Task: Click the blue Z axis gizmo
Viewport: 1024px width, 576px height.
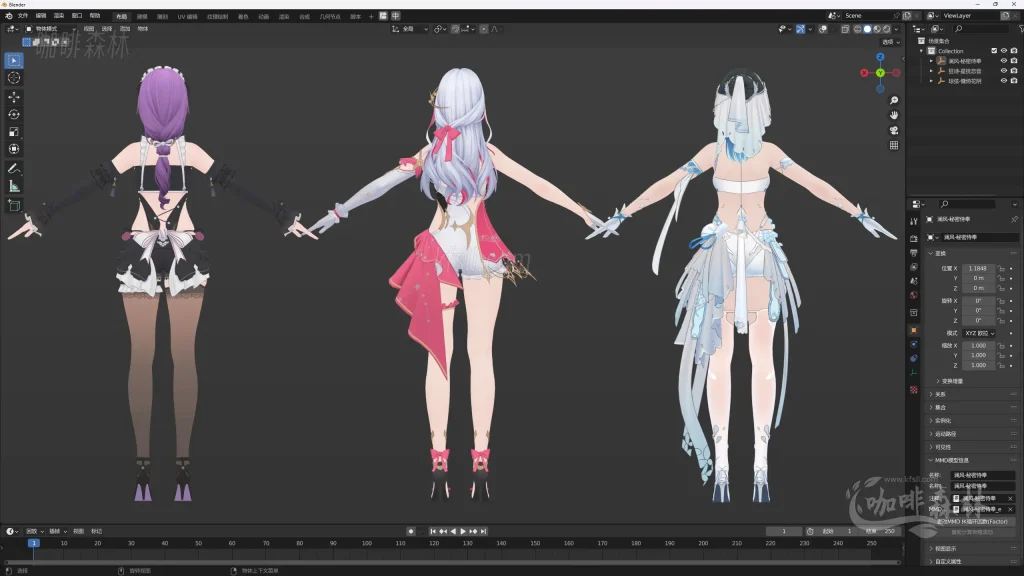Action: tap(880, 57)
